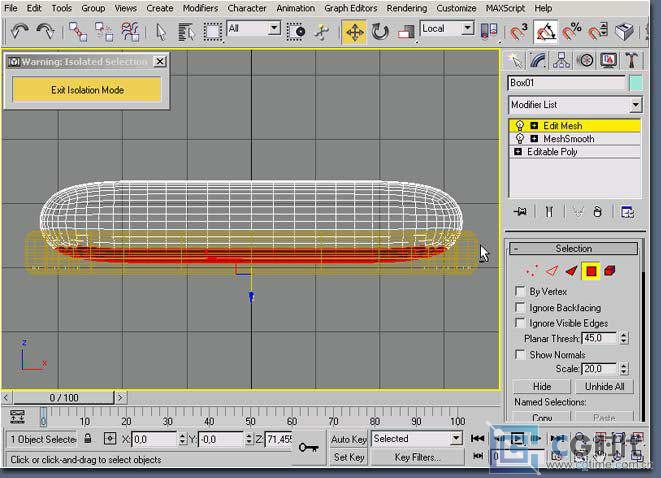Toggle the Selection Lock padlock

coord(88,439)
